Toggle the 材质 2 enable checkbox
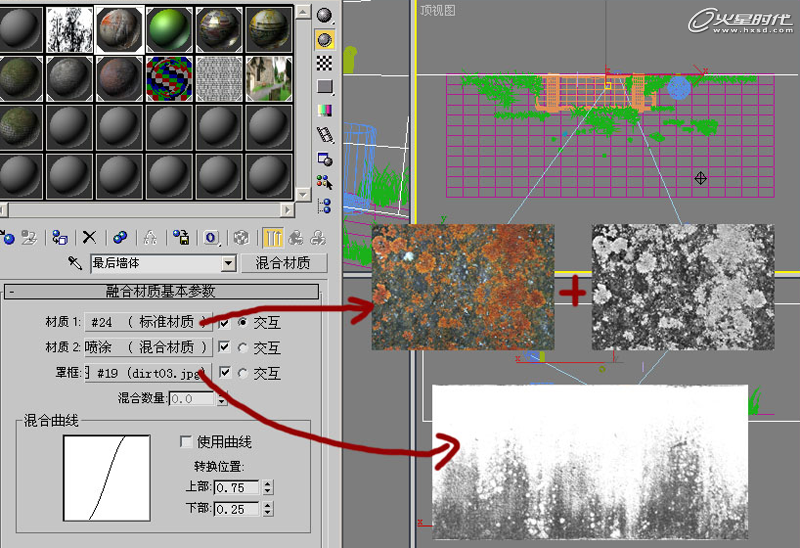The height and width of the screenshot is (548, 800). click(224, 347)
